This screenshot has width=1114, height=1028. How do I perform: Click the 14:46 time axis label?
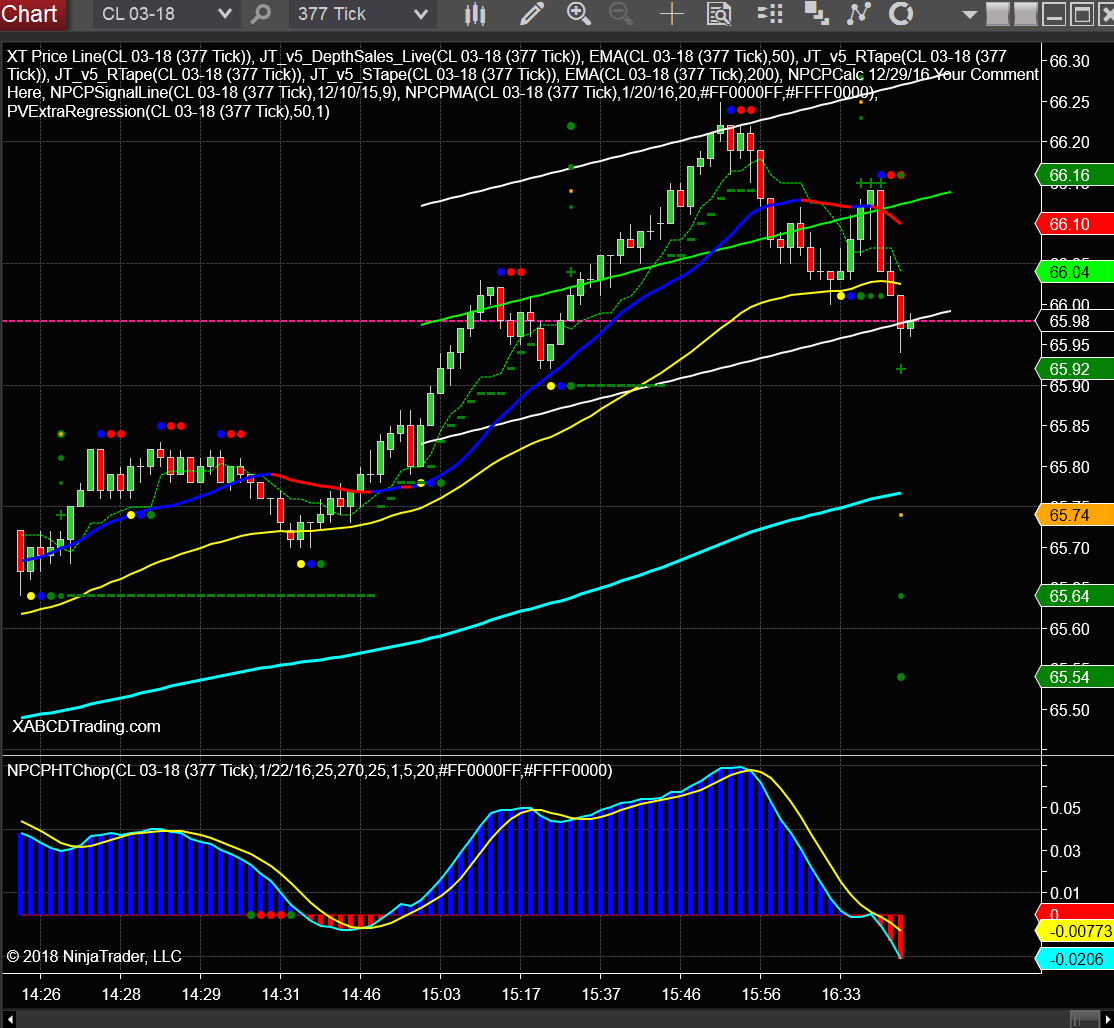point(361,994)
